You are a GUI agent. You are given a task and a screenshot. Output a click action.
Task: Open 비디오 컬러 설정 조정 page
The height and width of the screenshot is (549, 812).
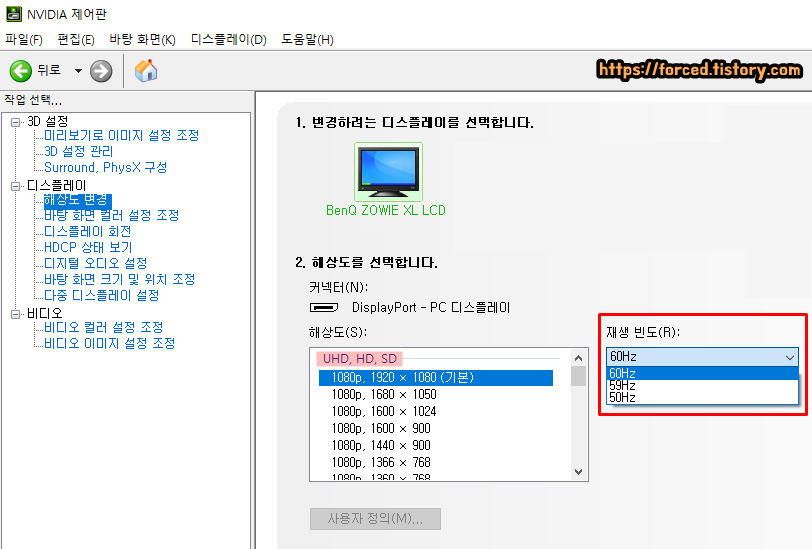point(104,327)
